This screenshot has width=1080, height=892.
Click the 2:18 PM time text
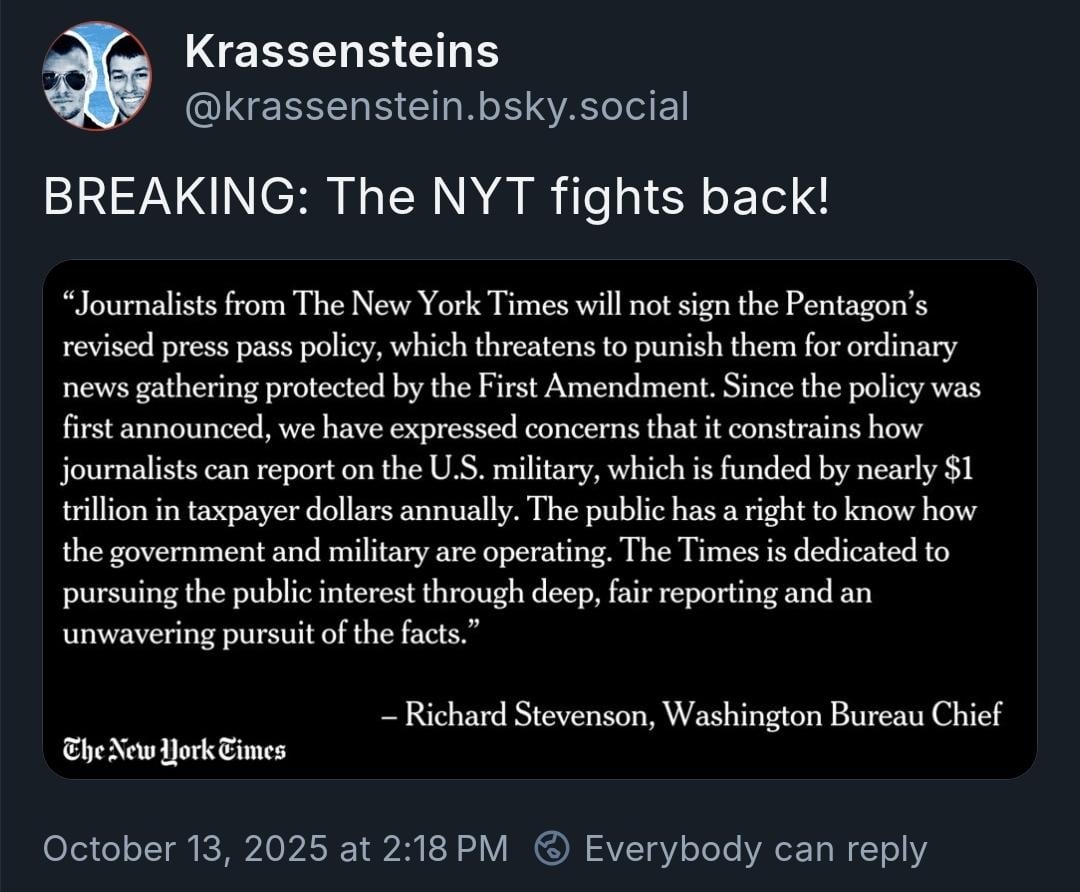[442, 849]
